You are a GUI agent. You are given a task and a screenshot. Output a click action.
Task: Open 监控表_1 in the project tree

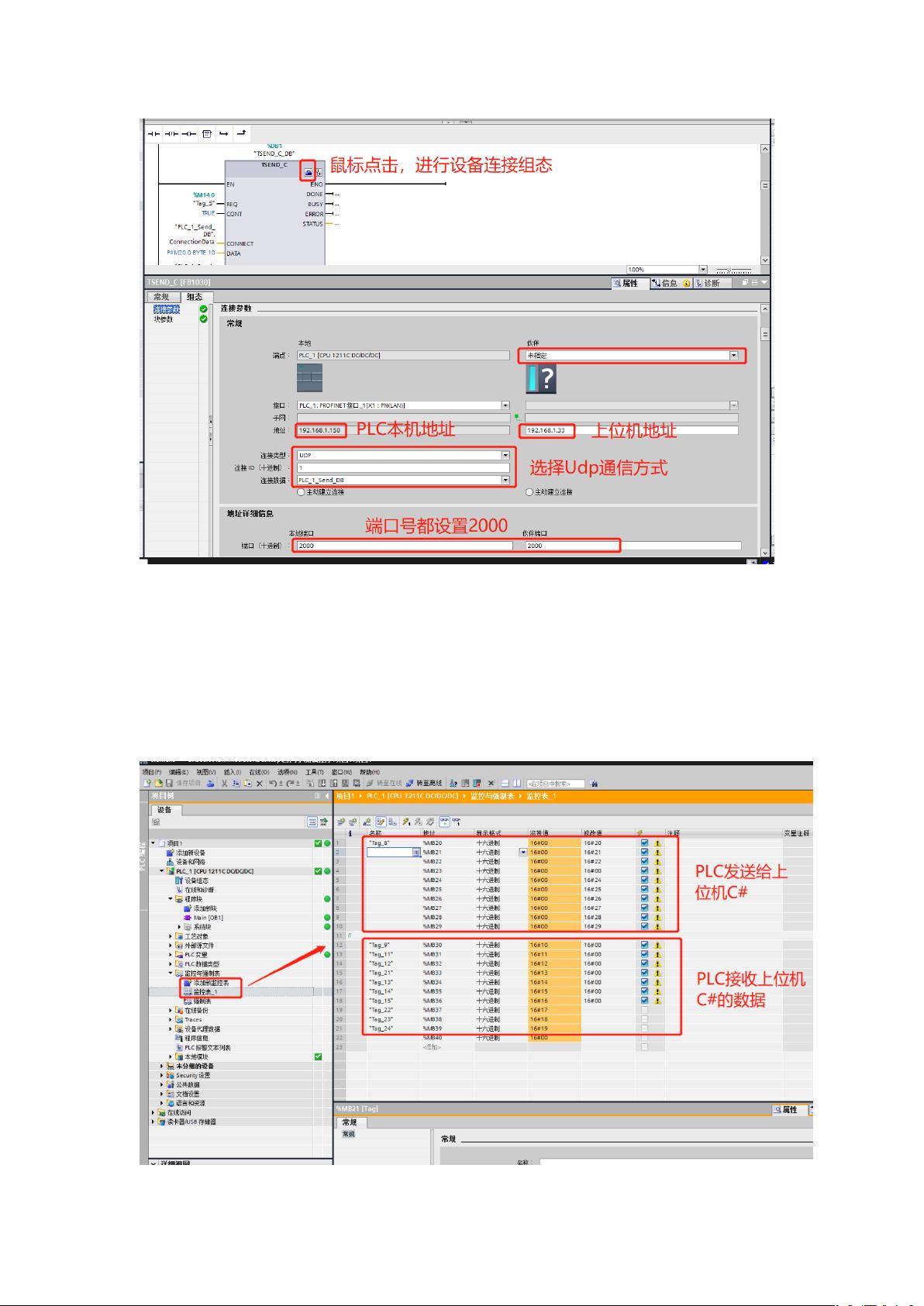click(x=205, y=992)
